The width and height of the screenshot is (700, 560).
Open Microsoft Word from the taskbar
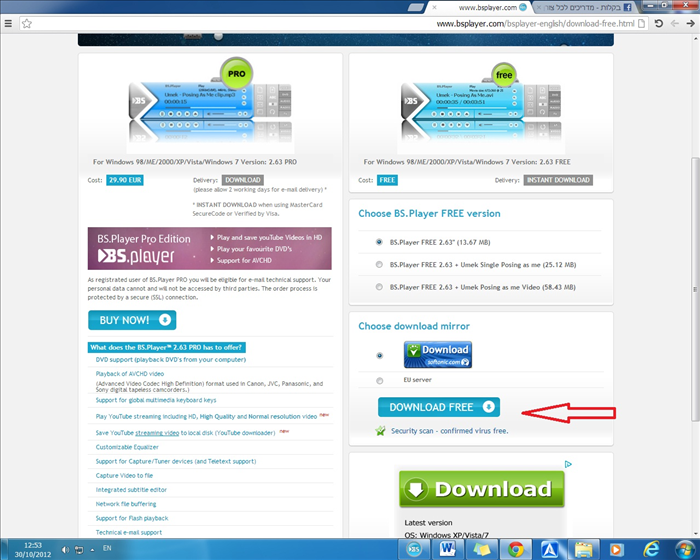(x=447, y=549)
